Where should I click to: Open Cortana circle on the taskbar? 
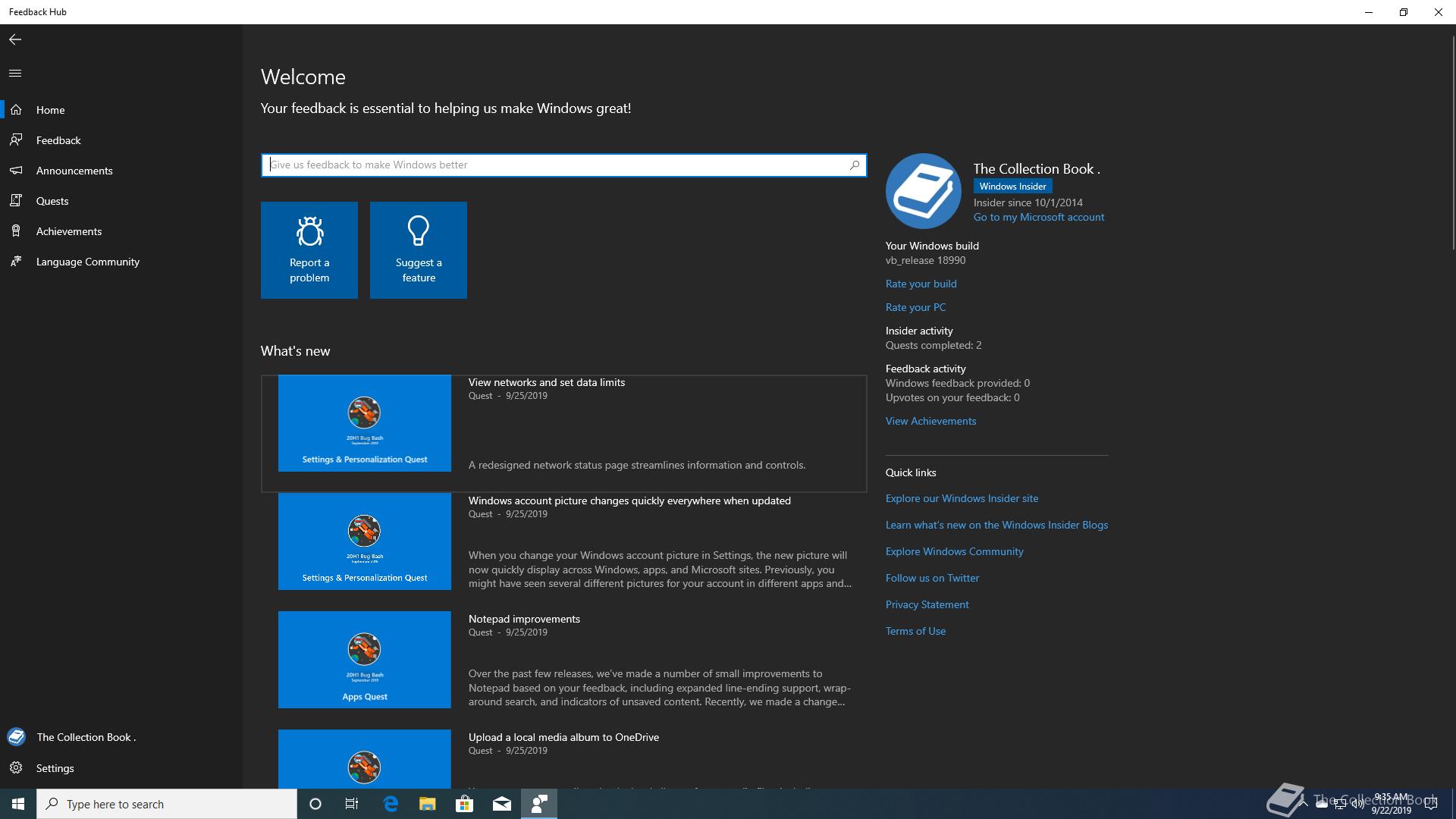click(315, 804)
